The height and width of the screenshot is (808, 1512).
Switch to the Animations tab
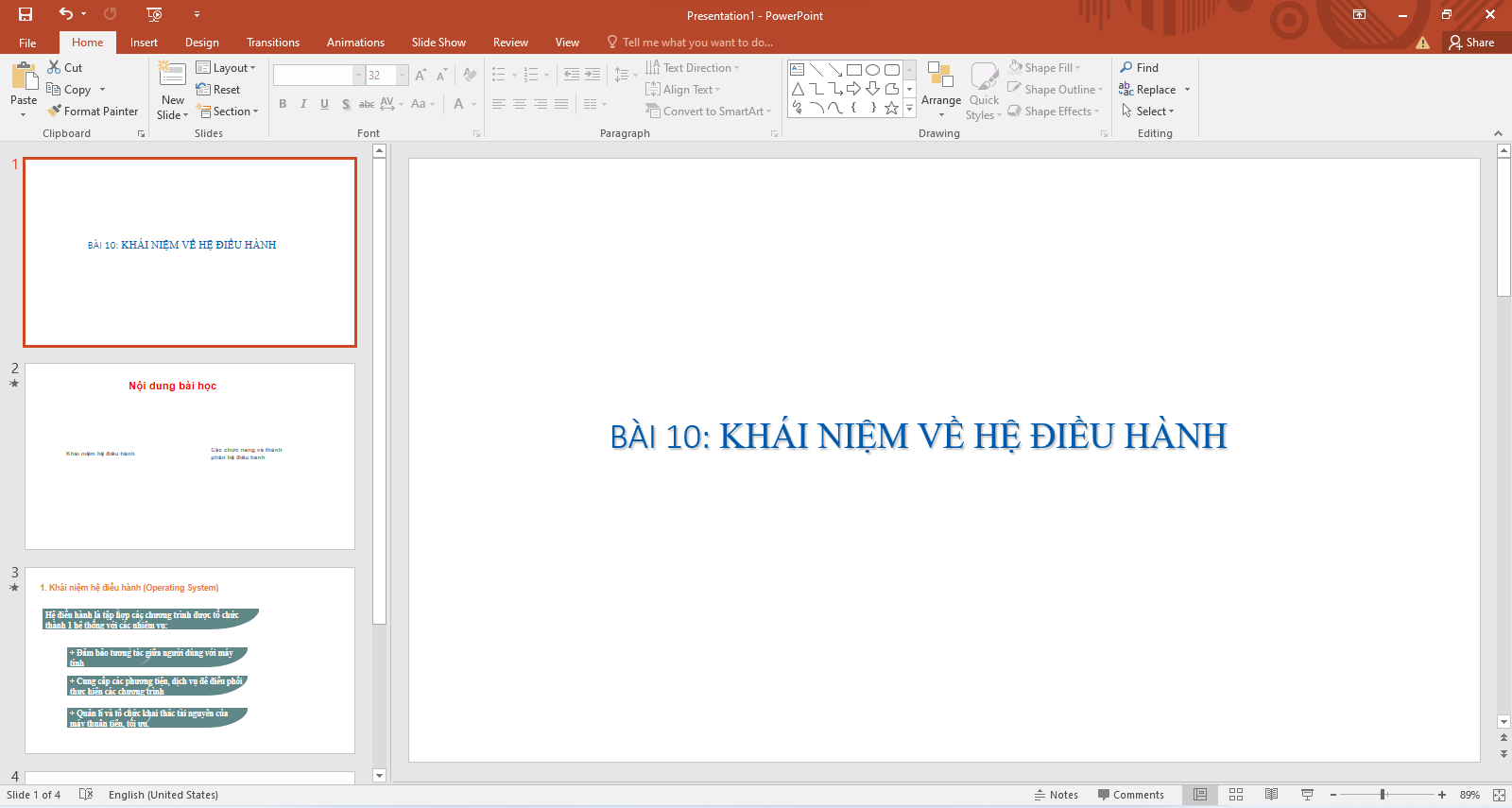[355, 43]
